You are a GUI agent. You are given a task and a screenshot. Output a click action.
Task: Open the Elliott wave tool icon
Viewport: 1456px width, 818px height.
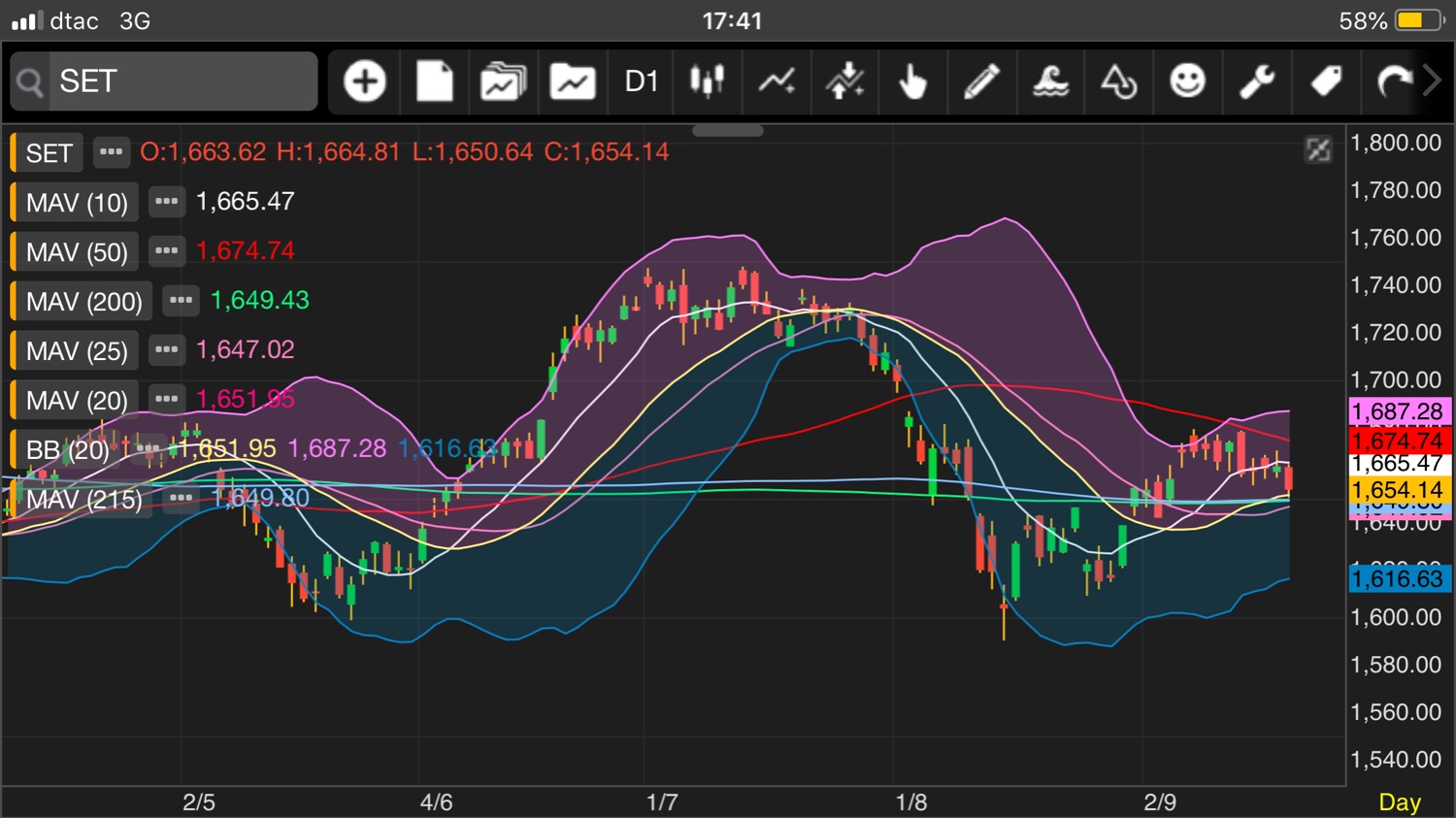click(1050, 82)
